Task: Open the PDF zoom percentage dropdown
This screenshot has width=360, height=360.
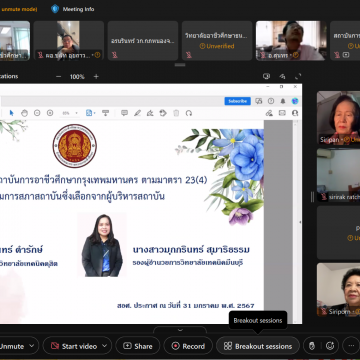Action: (x=70, y=113)
